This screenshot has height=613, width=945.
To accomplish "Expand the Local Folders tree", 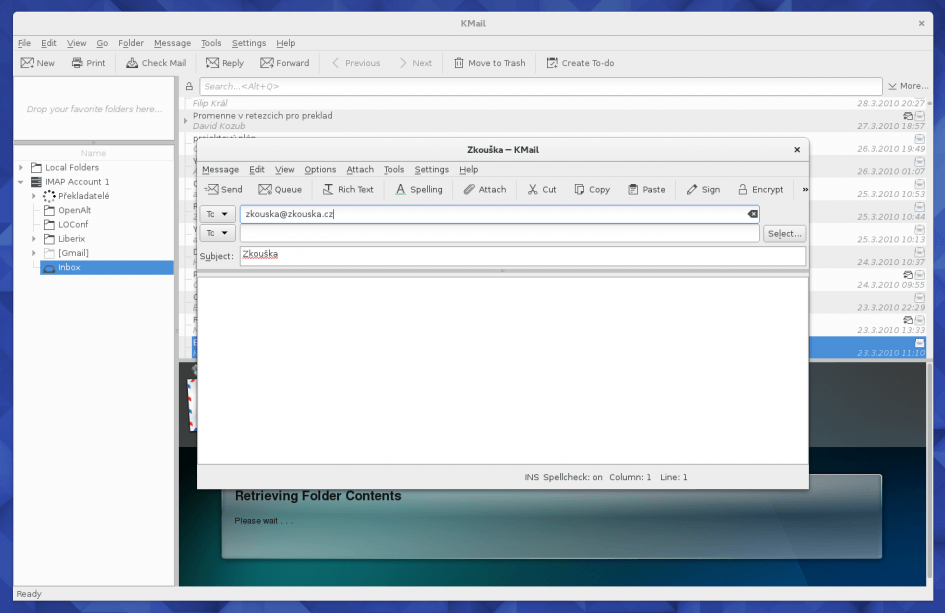I will pos(21,168).
